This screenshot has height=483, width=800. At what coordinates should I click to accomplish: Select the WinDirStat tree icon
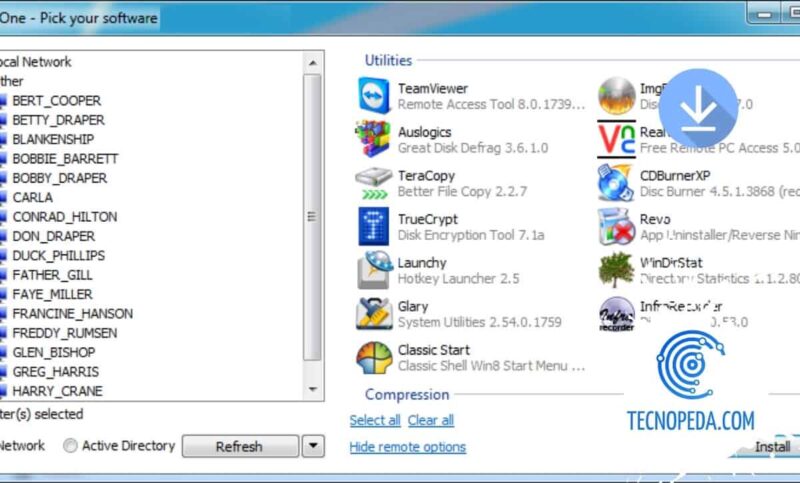point(616,270)
